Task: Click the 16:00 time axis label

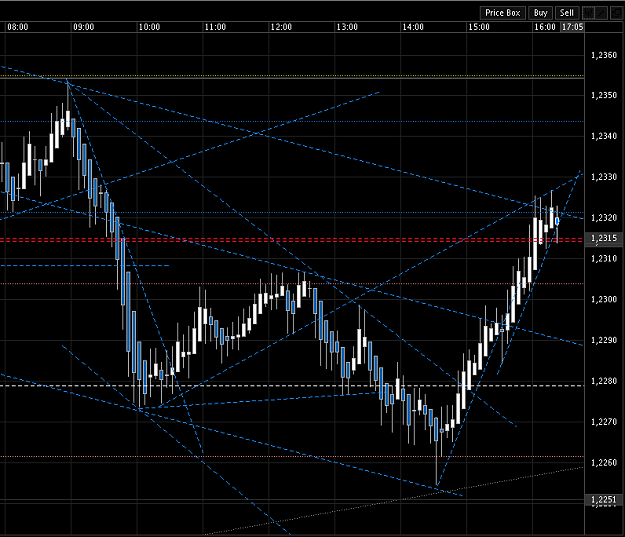Action: tap(544, 27)
